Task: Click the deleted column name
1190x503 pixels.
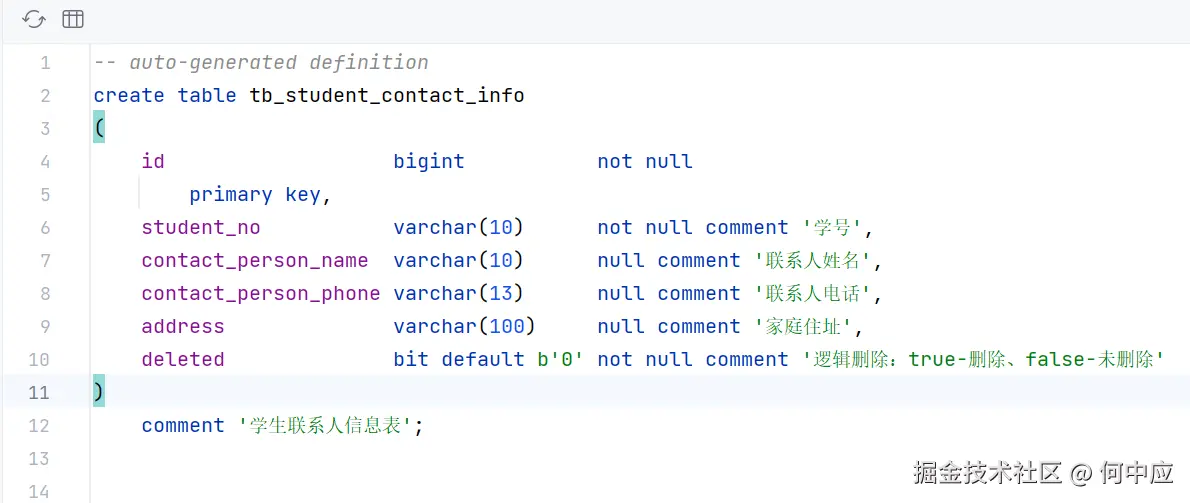Action: point(182,360)
